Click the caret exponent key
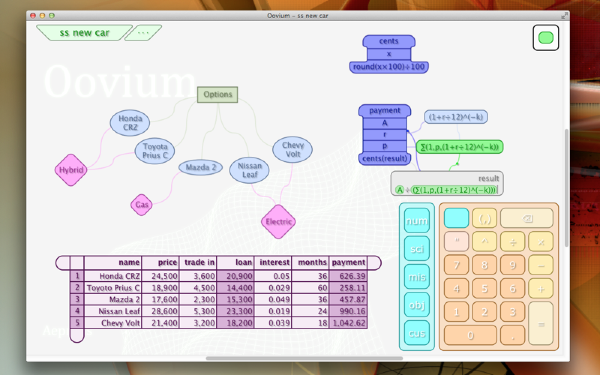This screenshot has width=600, height=375. pos(484,241)
